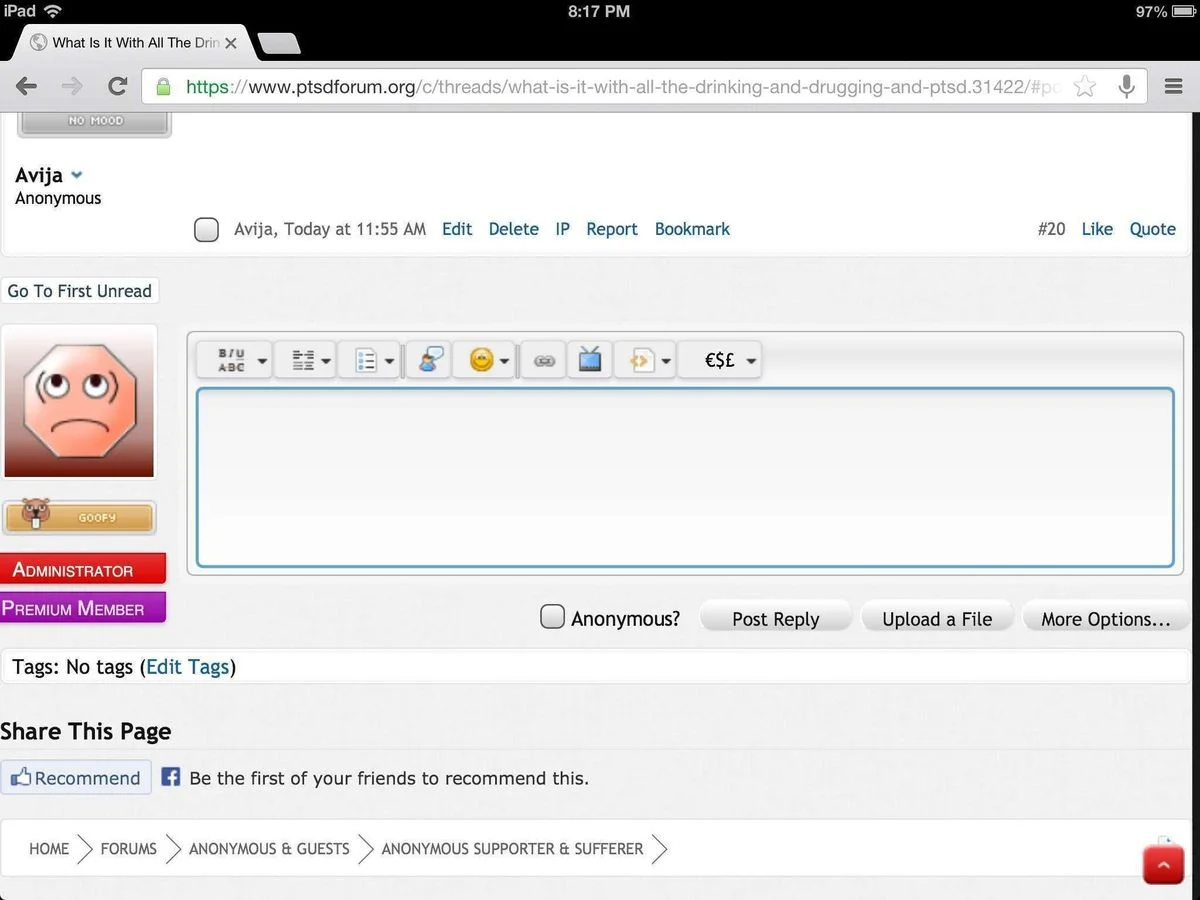Image resolution: width=1200 pixels, height=900 pixels.
Task: Click the red scroll-to-top button
Action: pyautogui.click(x=1163, y=864)
